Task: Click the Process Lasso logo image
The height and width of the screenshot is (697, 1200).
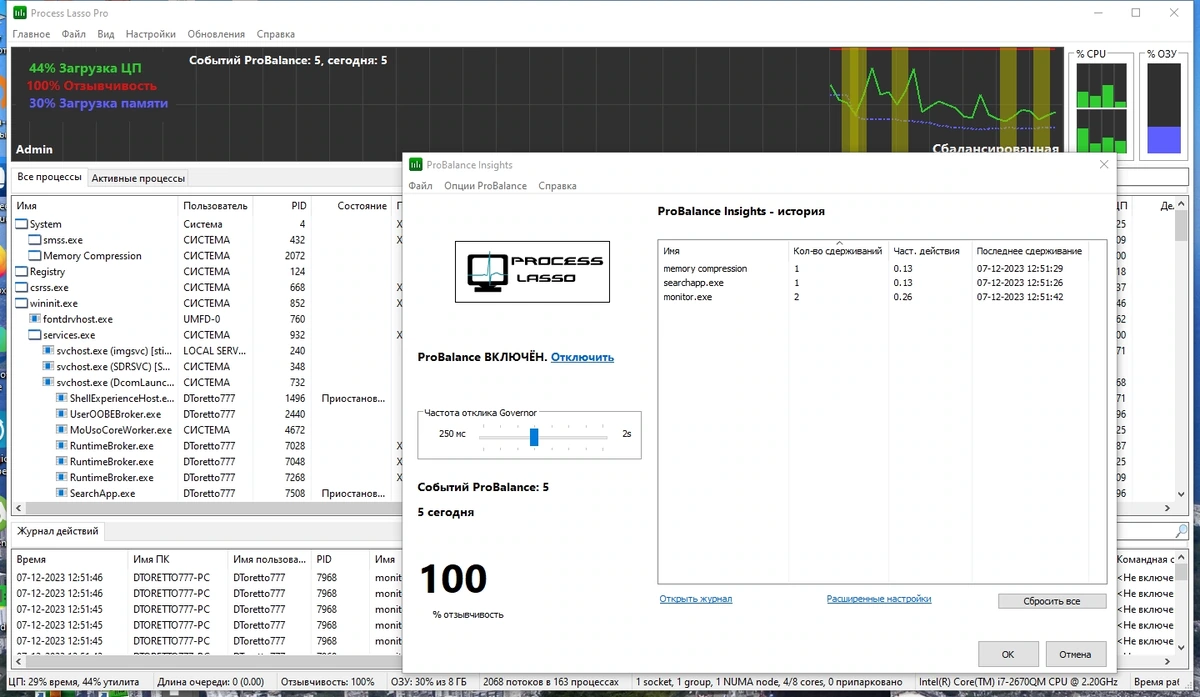Action: (x=530, y=271)
